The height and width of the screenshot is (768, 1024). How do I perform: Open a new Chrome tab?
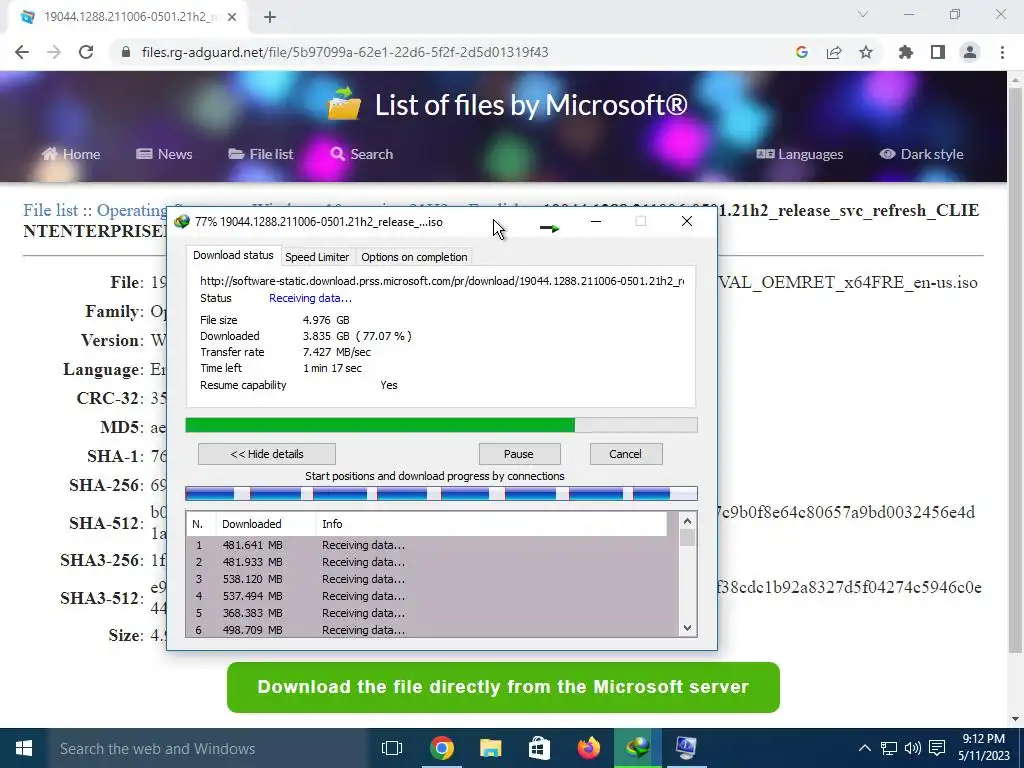coord(270,18)
